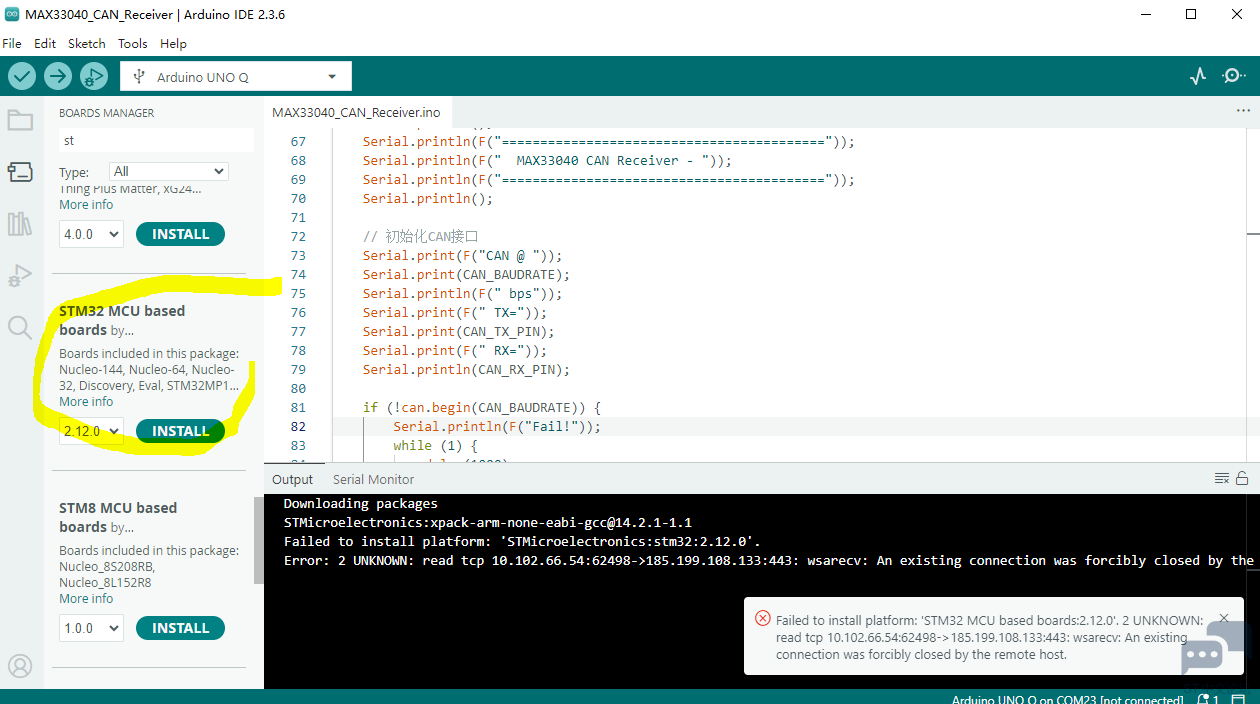Open the 2.12.0 version dropdown for STM32
This screenshot has width=1260, height=704.
pos(91,431)
